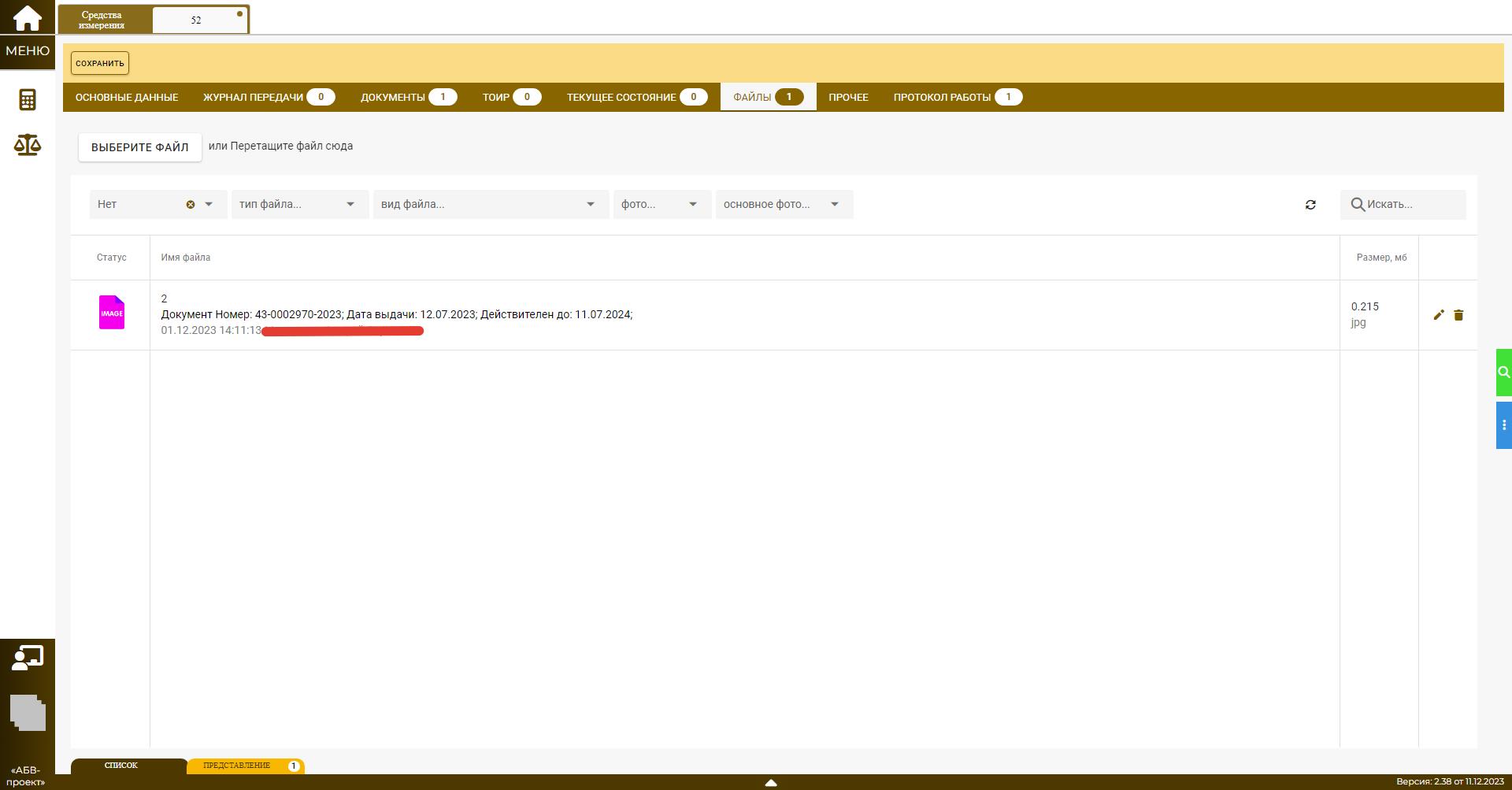Click the 'Выберите файл' button
The width and height of the screenshot is (1512, 790).
pos(140,147)
